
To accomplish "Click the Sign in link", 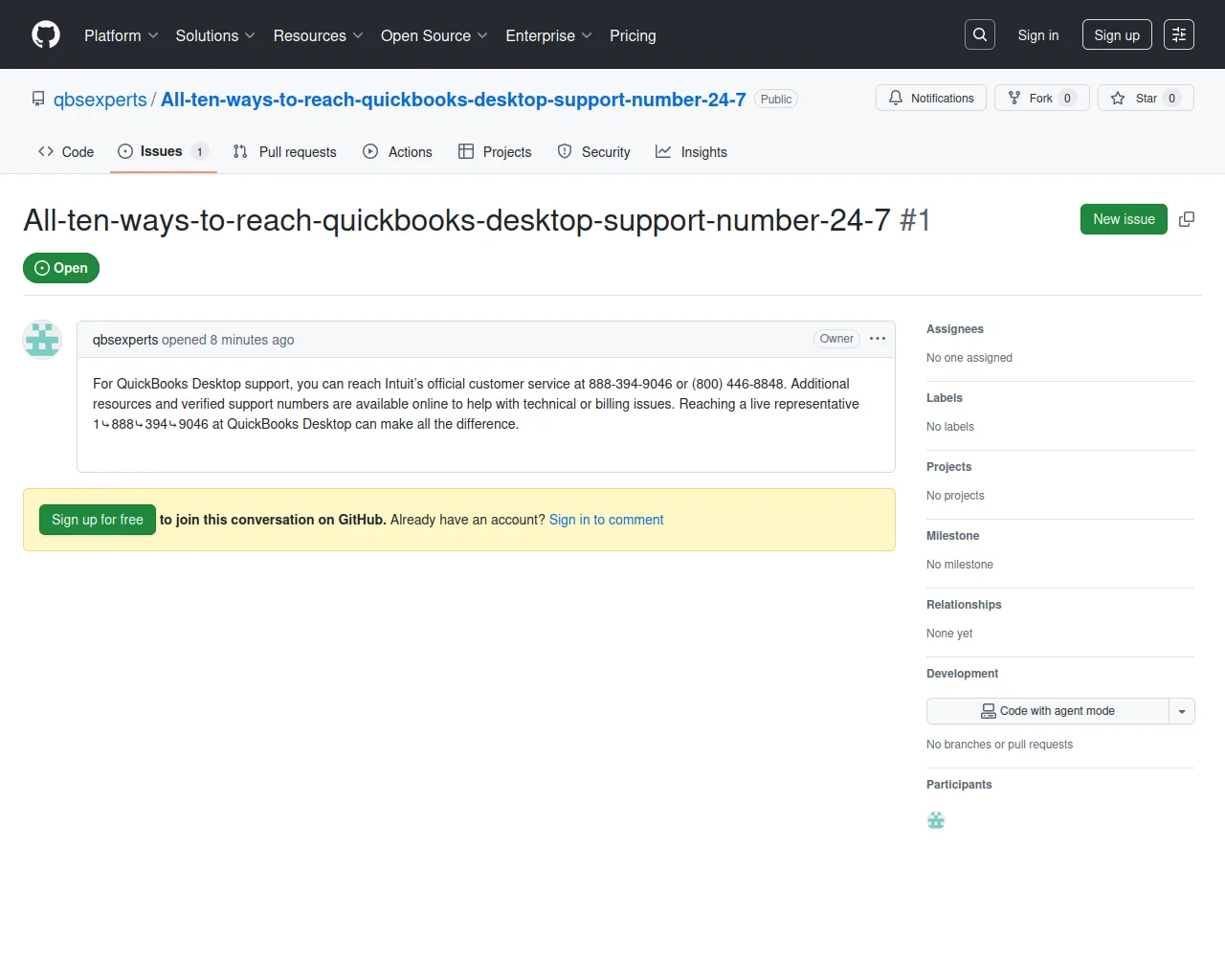I will coord(1038,35).
